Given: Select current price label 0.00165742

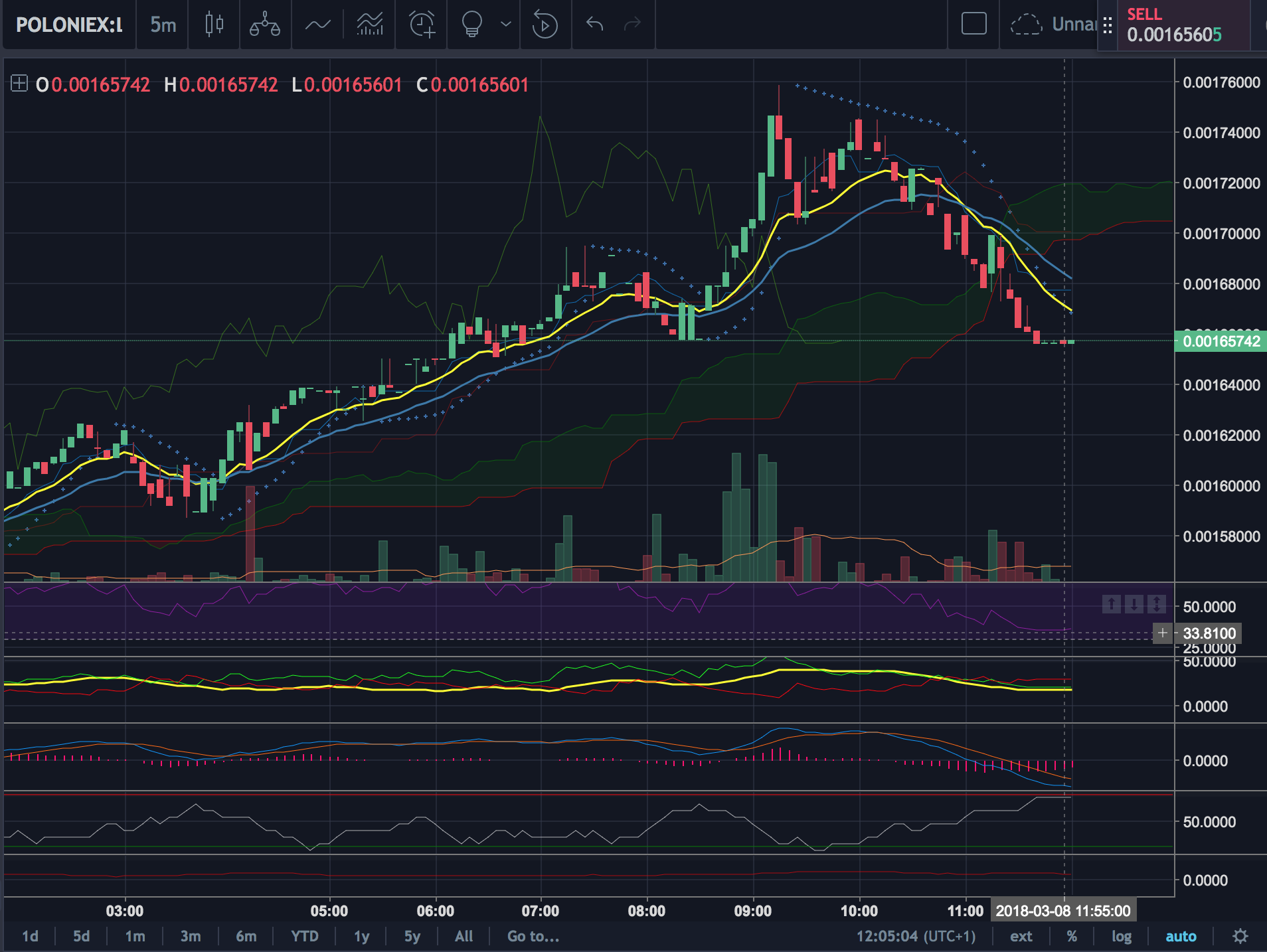Looking at the screenshot, I should 1221,341.
